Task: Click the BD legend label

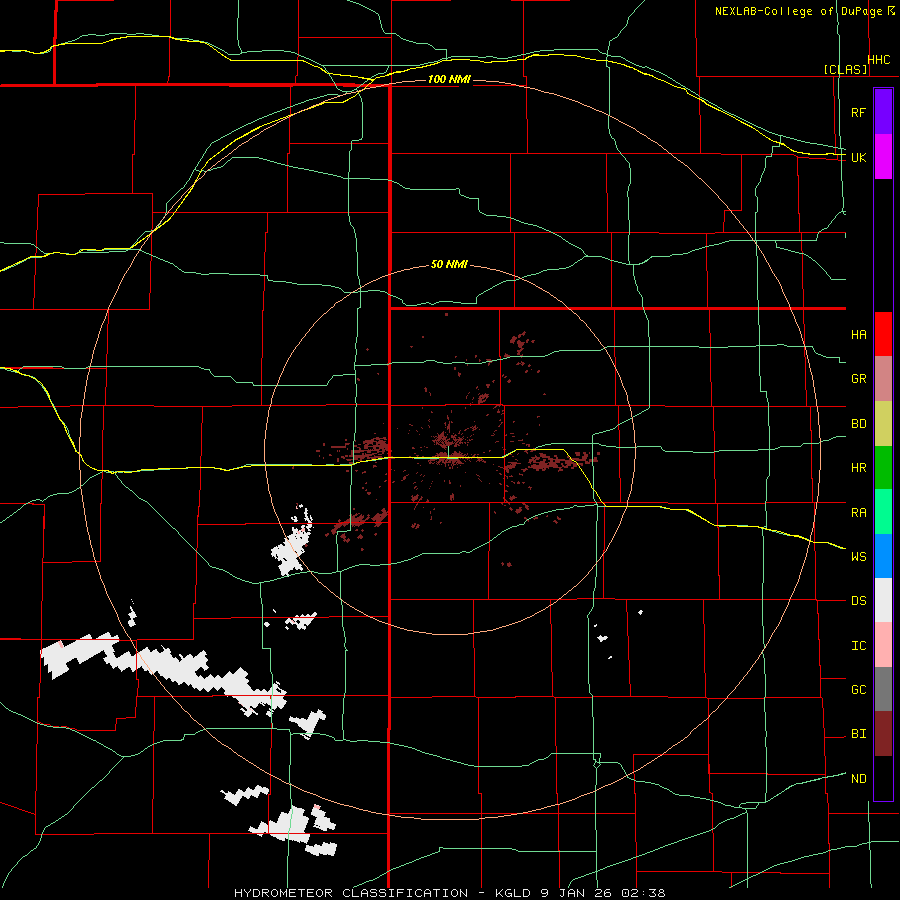Action: (858, 424)
